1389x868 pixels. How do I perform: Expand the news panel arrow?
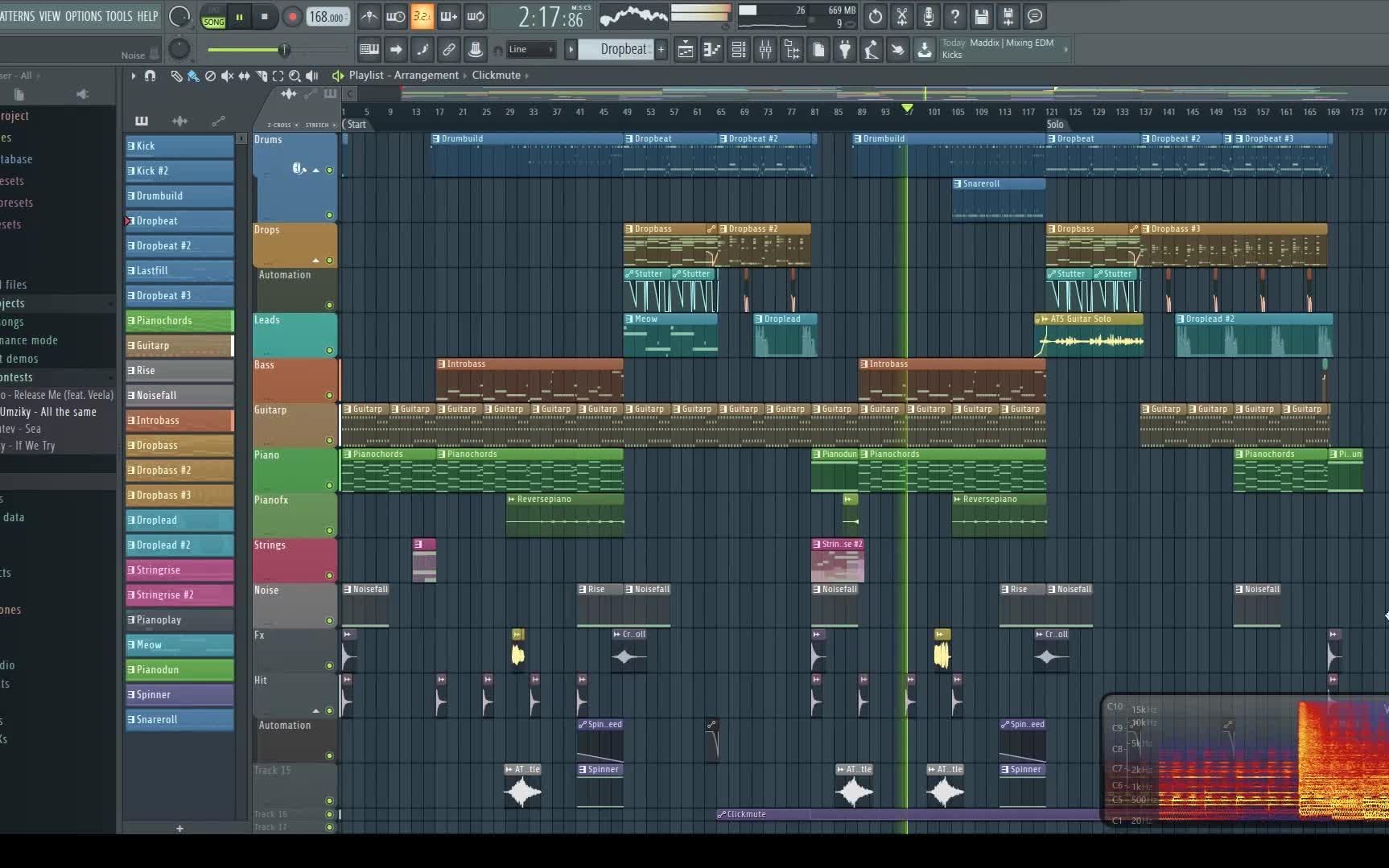click(1066, 50)
